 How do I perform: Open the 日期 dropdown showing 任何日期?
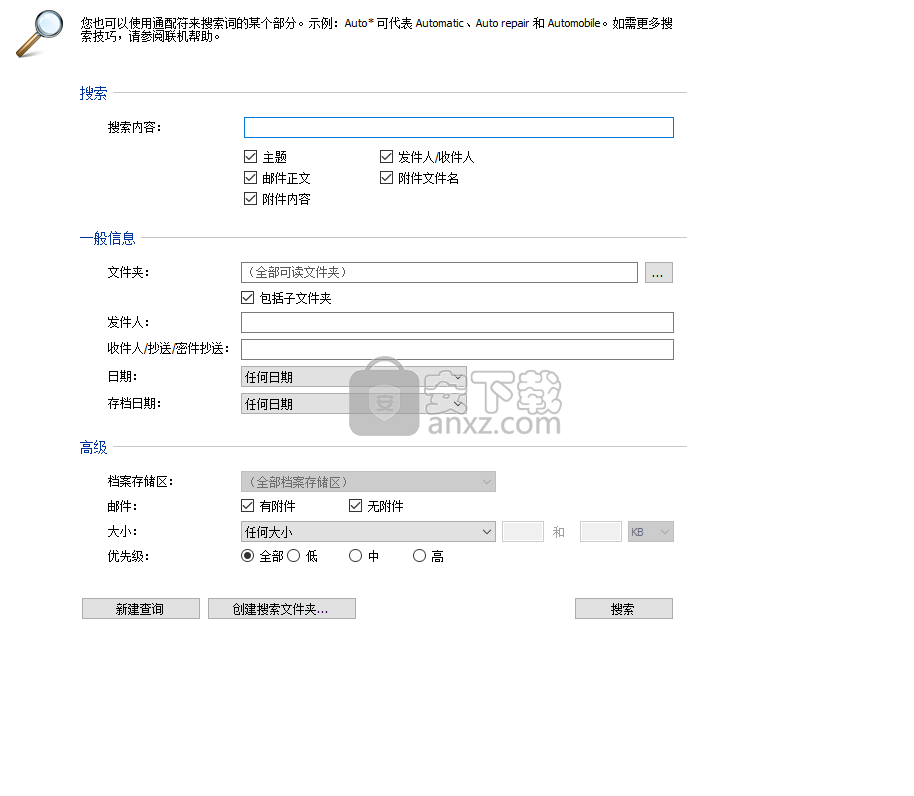point(354,377)
